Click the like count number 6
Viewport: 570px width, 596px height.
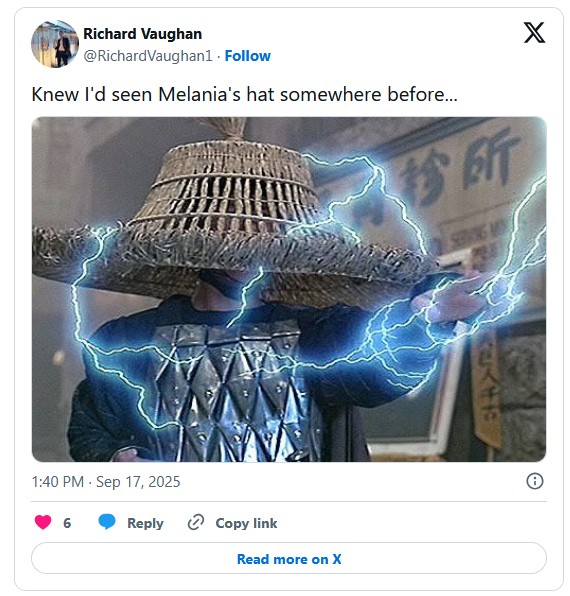67,523
